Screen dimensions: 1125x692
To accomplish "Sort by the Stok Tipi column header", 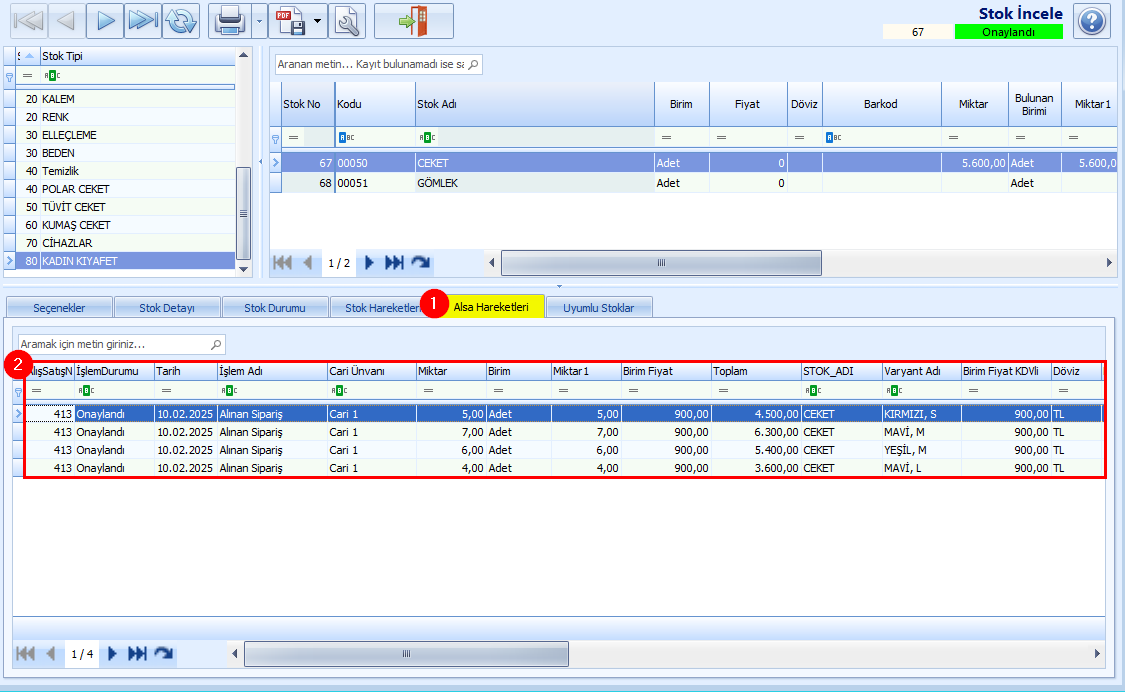I will (x=137, y=56).
